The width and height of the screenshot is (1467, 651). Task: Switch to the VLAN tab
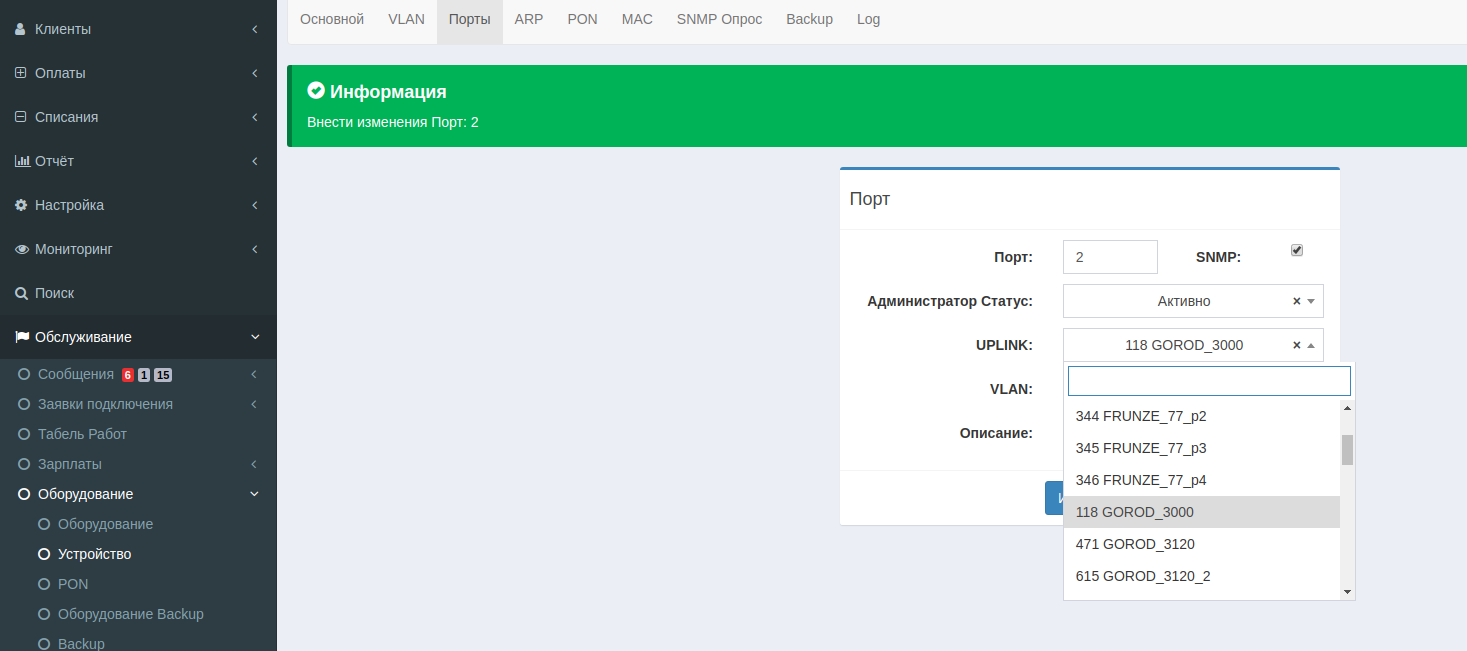pos(406,19)
